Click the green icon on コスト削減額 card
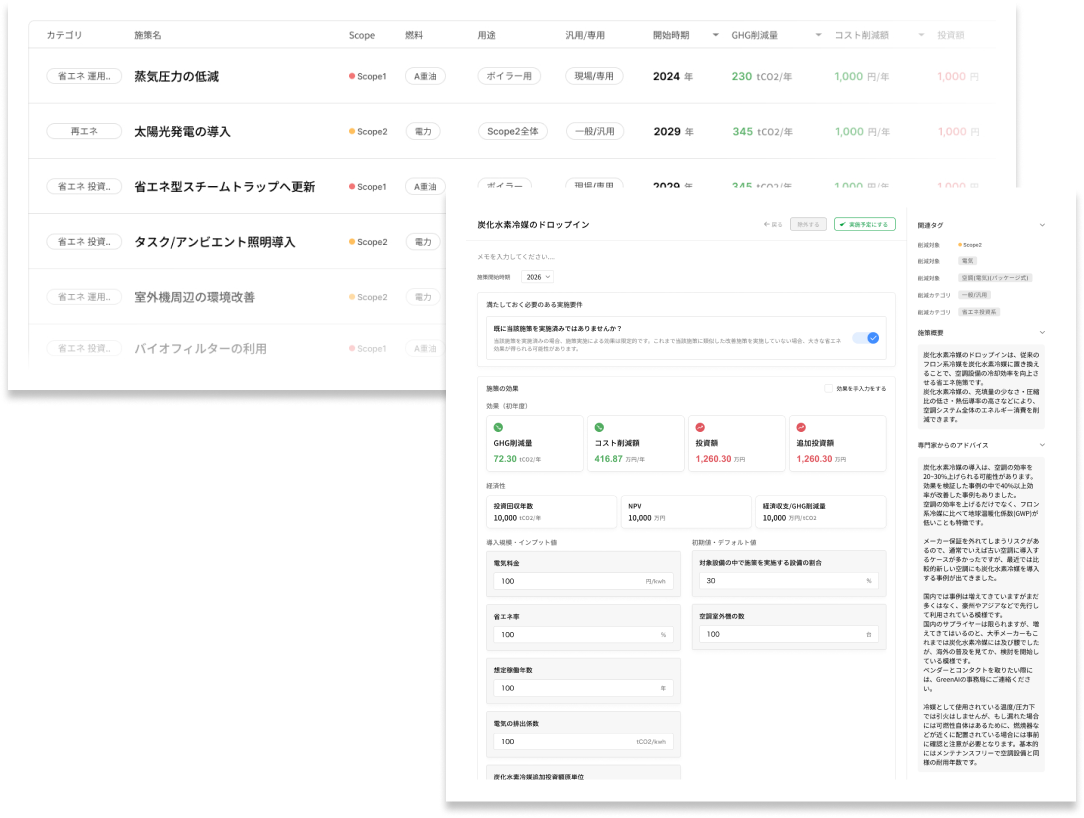Screen dimensions: 1084x818 (601, 427)
